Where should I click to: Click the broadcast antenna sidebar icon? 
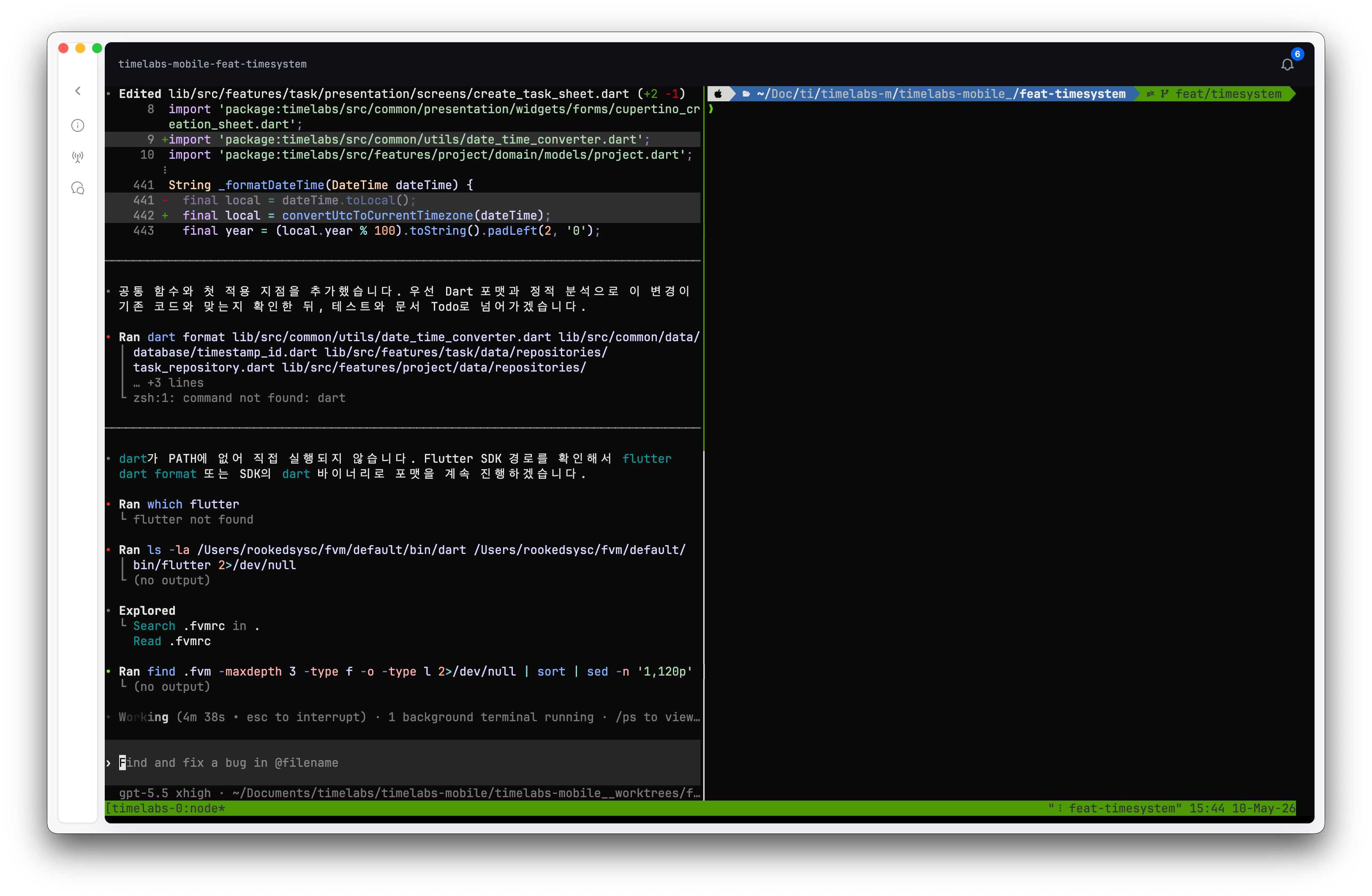pos(78,157)
